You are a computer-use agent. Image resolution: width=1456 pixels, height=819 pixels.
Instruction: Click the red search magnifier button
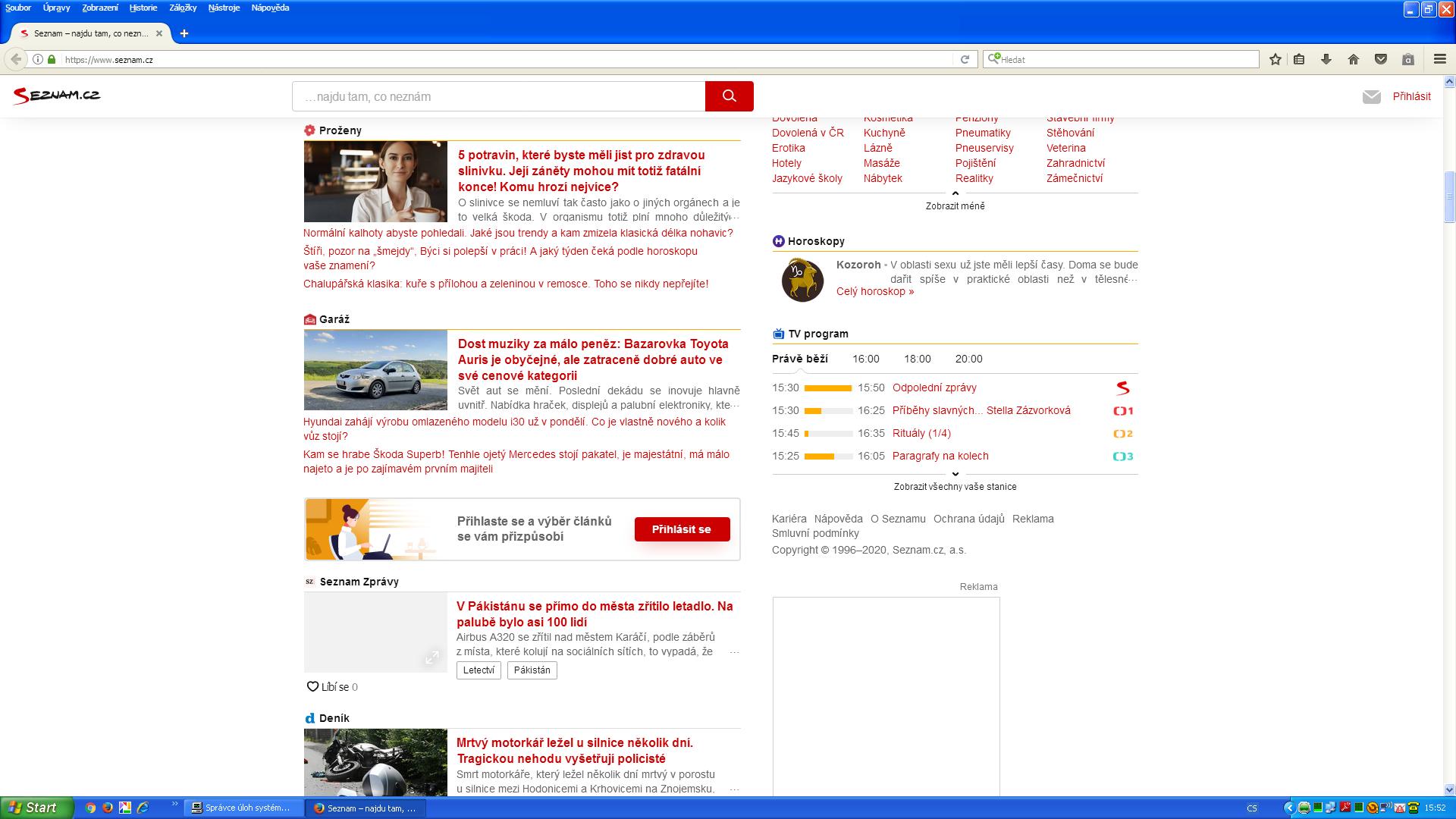pyautogui.click(x=729, y=96)
